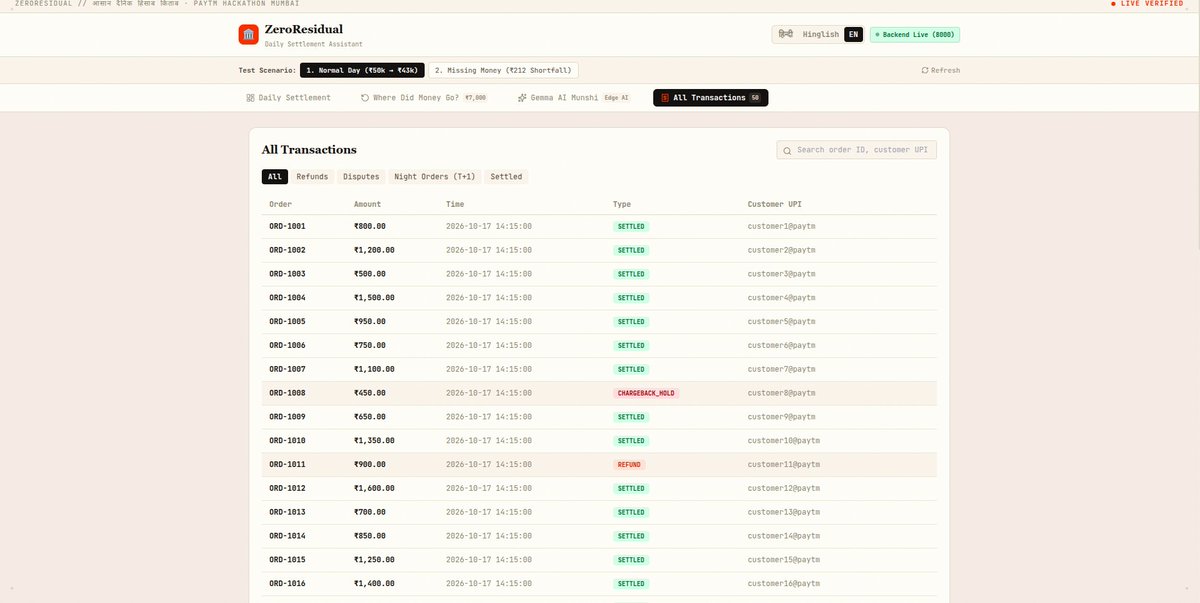Select order ORD-1008
Image resolution: width=1200 pixels, height=603 pixels.
pyautogui.click(x=599, y=393)
